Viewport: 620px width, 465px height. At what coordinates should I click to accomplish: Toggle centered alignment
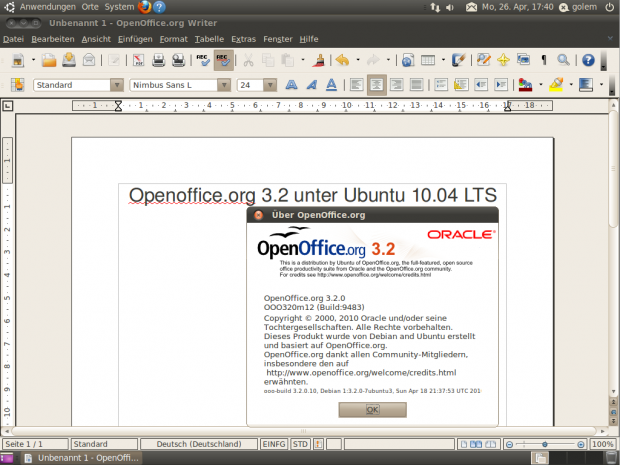pos(376,85)
